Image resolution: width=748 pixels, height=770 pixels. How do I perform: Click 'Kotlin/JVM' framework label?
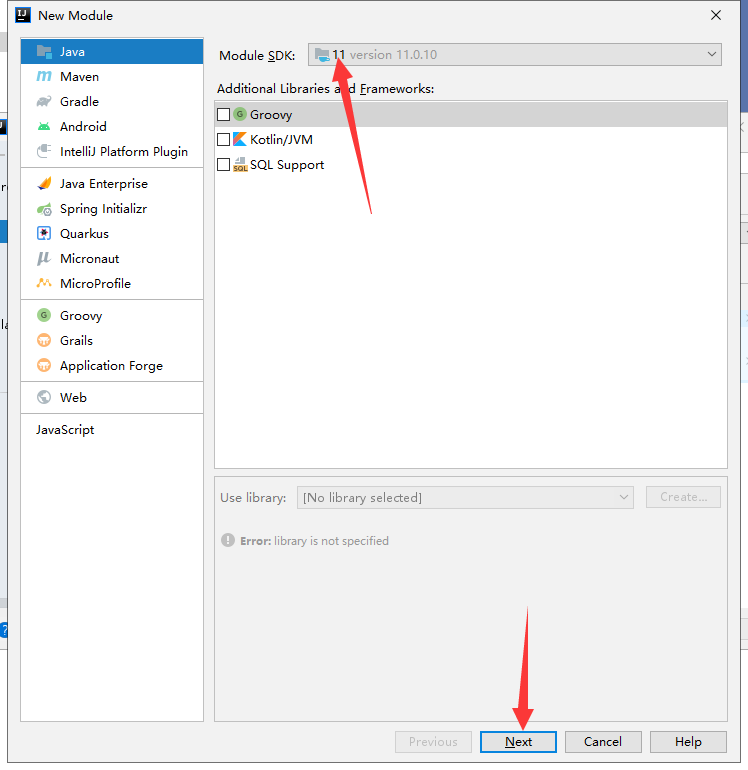(x=281, y=139)
